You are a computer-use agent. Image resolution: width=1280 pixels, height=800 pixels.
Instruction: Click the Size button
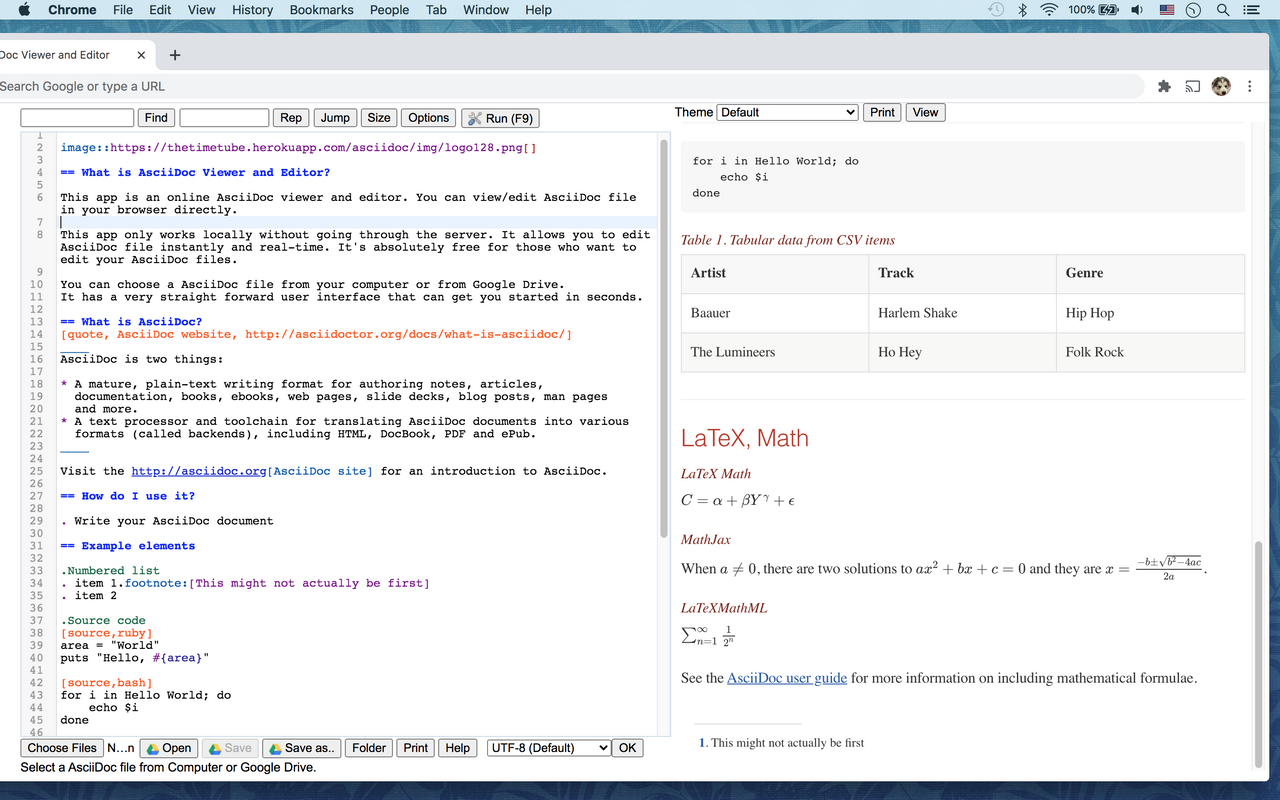[379, 118]
